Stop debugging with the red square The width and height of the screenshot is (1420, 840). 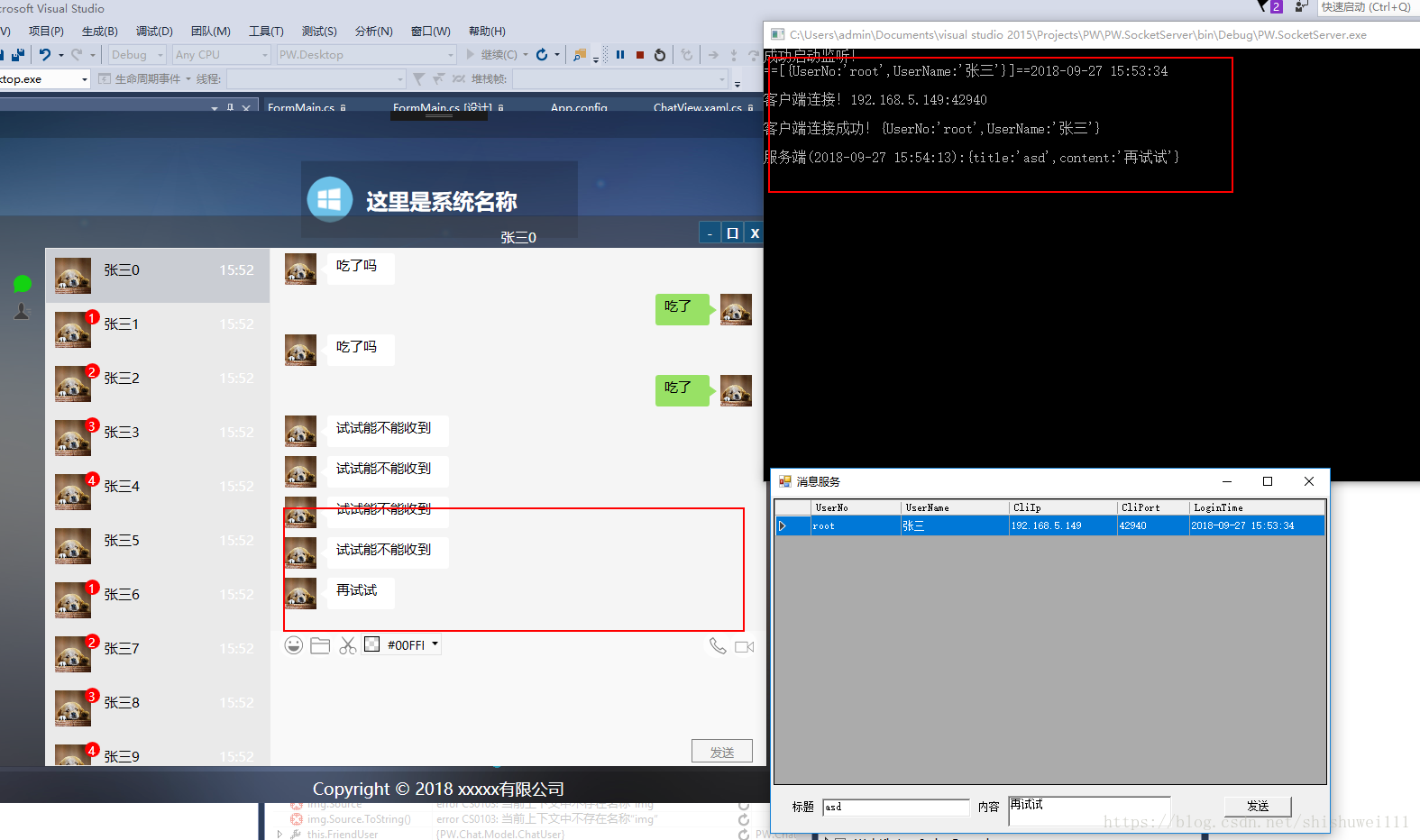640,55
